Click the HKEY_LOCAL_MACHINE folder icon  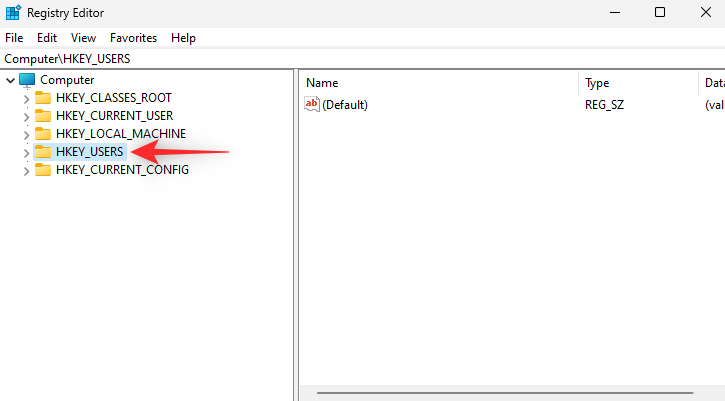[43, 134]
